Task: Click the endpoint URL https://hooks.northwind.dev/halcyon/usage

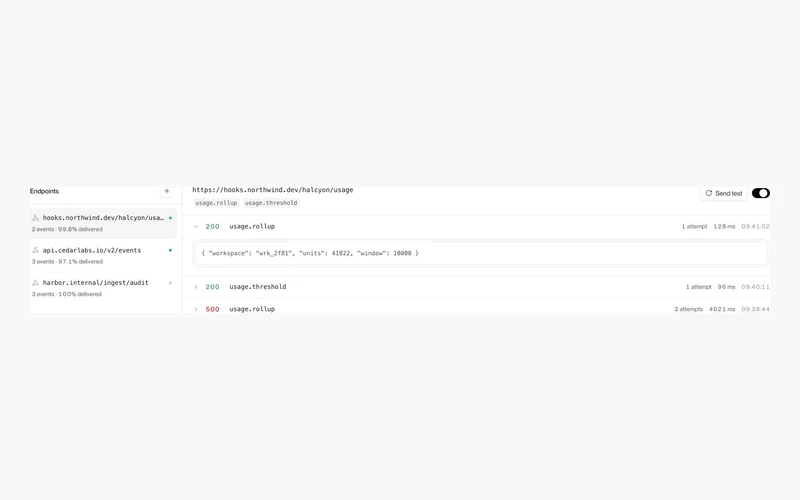Action: click(272, 190)
